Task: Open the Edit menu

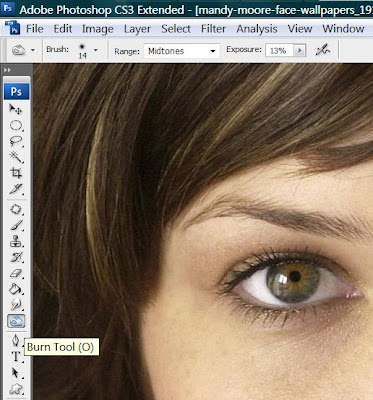Action: [63, 29]
